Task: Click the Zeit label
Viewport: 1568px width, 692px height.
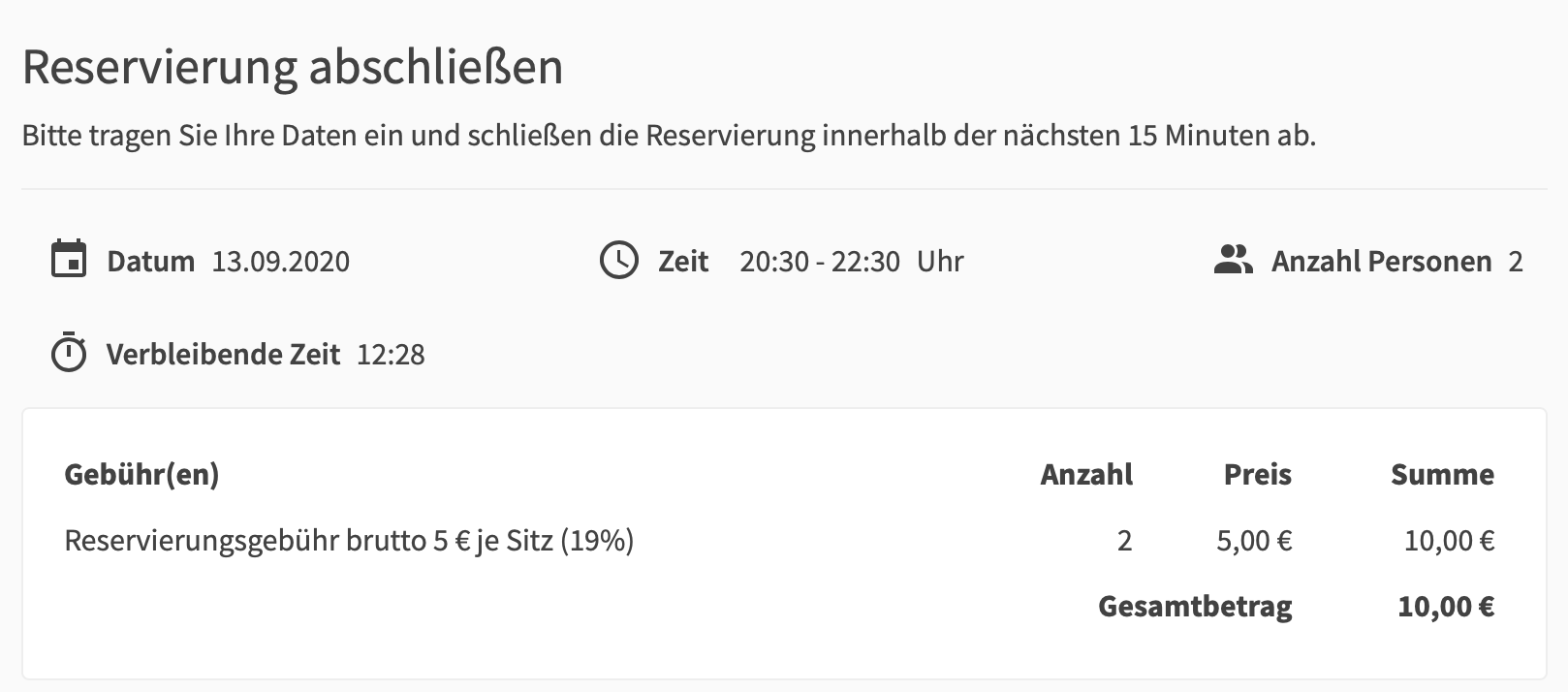Action: coord(683,262)
